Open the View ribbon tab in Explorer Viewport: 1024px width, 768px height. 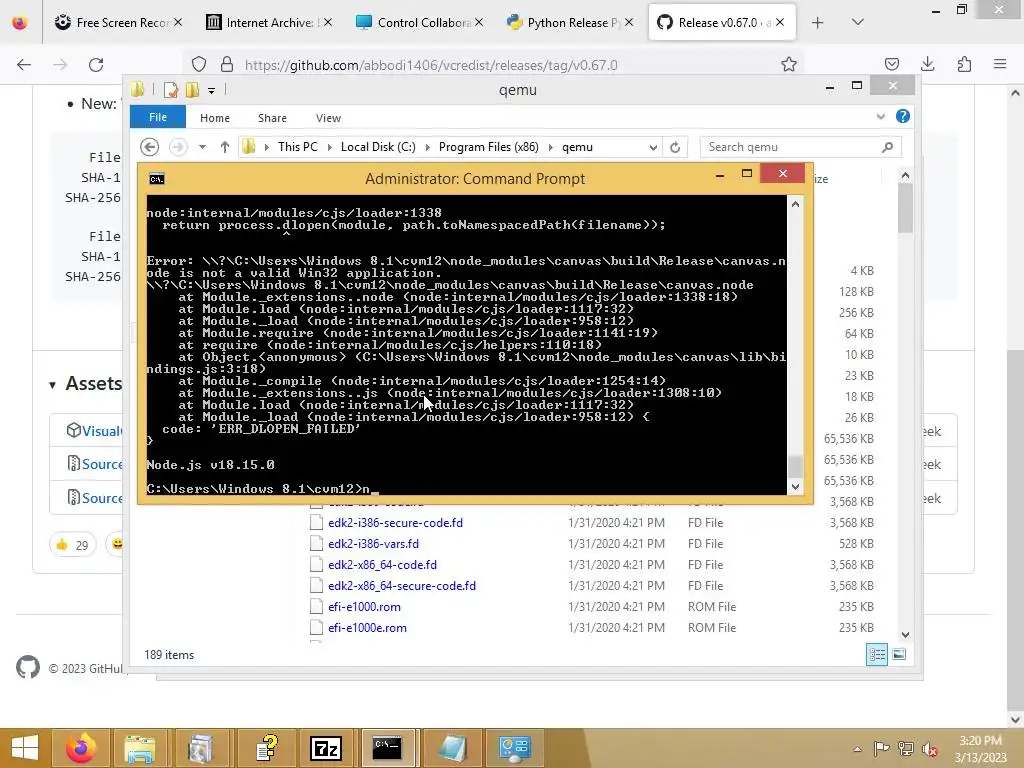click(x=328, y=118)
